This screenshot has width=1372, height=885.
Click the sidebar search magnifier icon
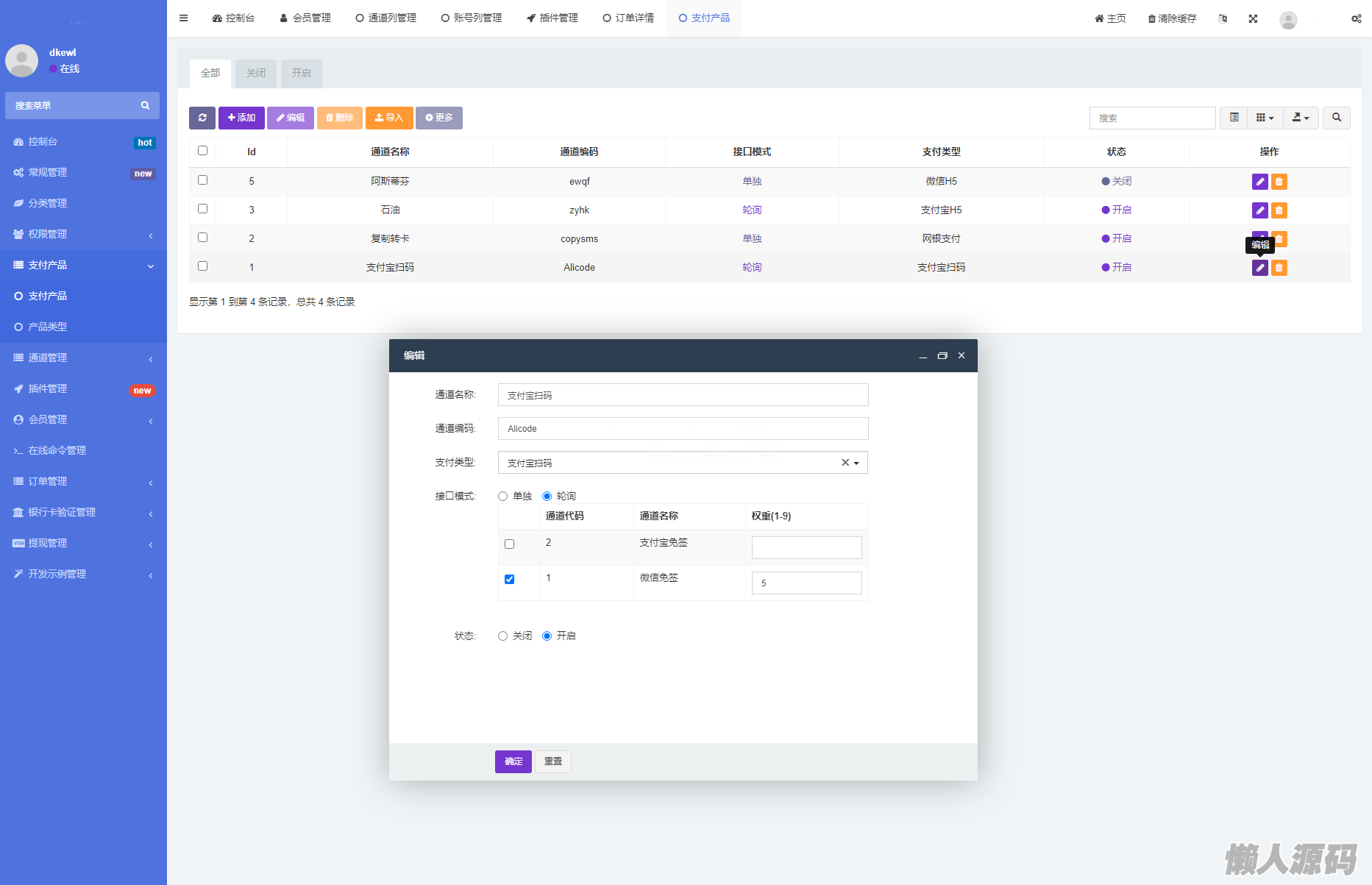[145, 106]
